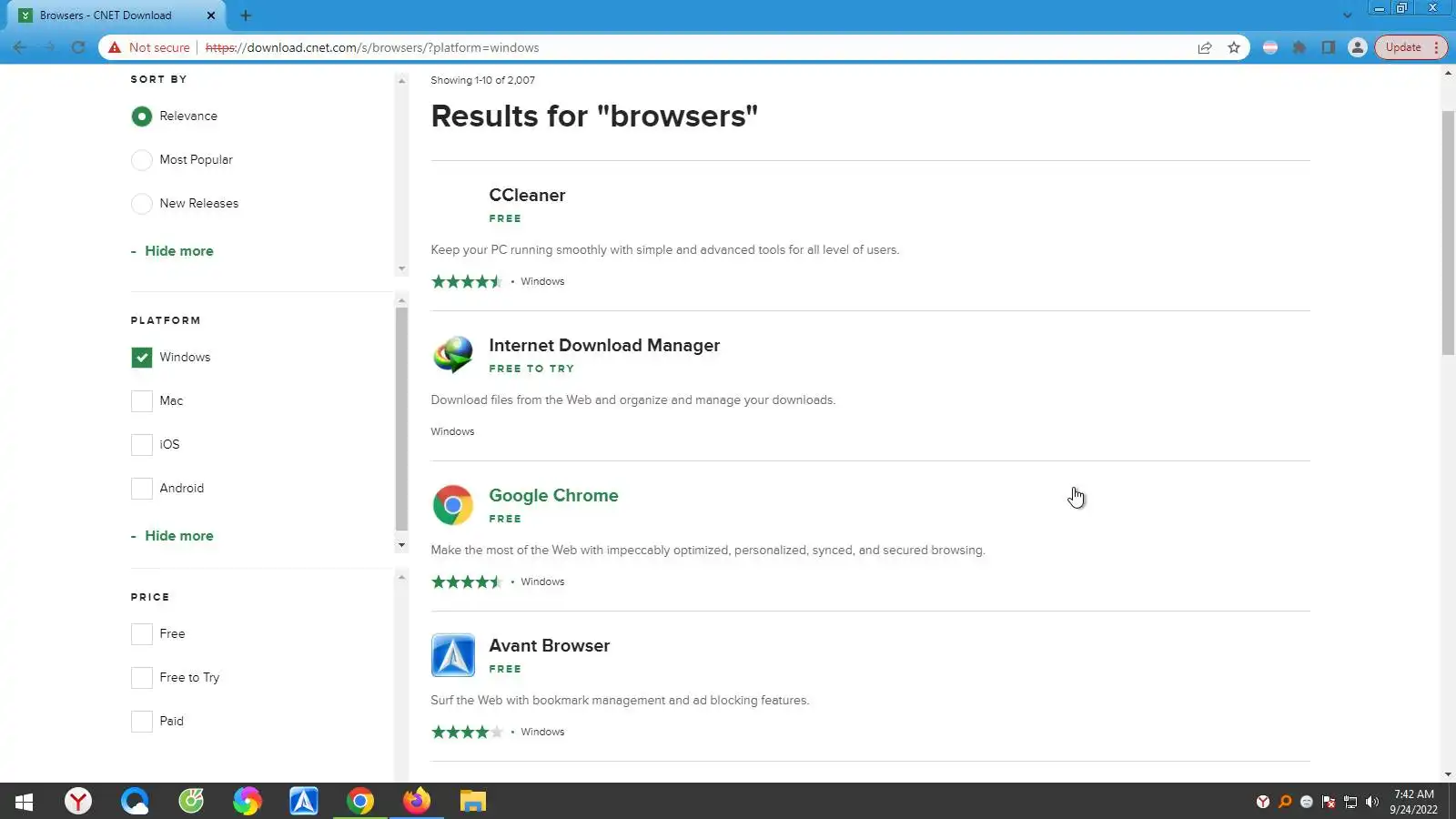Check the iOS platform checkbox
Image resolution: width=1456 pixels, height=819 pixels.
(142, 445)
